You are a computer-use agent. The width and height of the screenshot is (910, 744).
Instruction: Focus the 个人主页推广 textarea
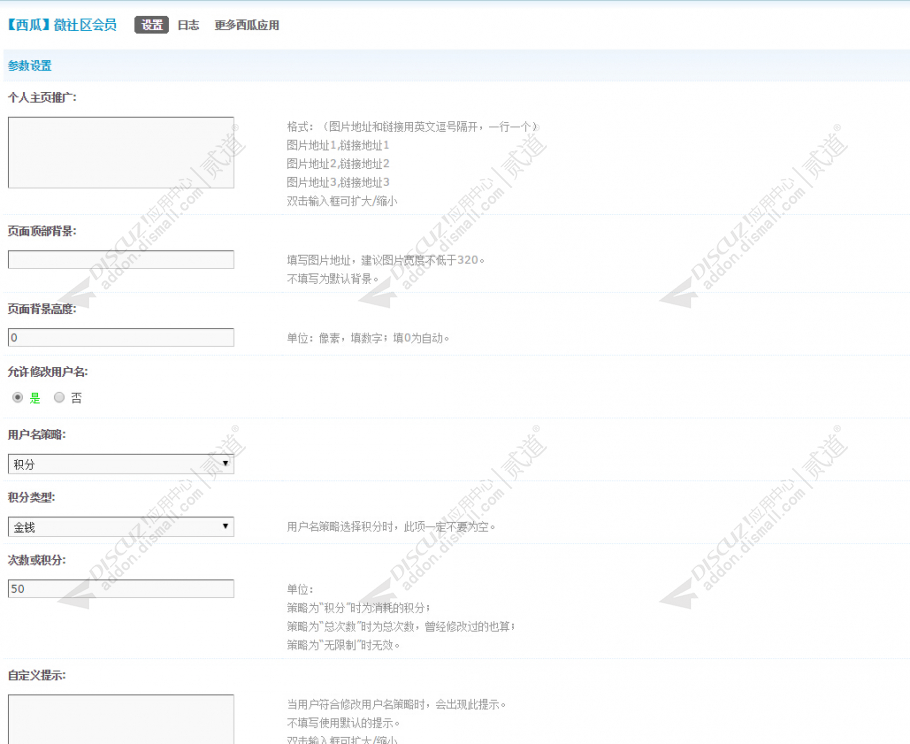[x=121, y=153]
